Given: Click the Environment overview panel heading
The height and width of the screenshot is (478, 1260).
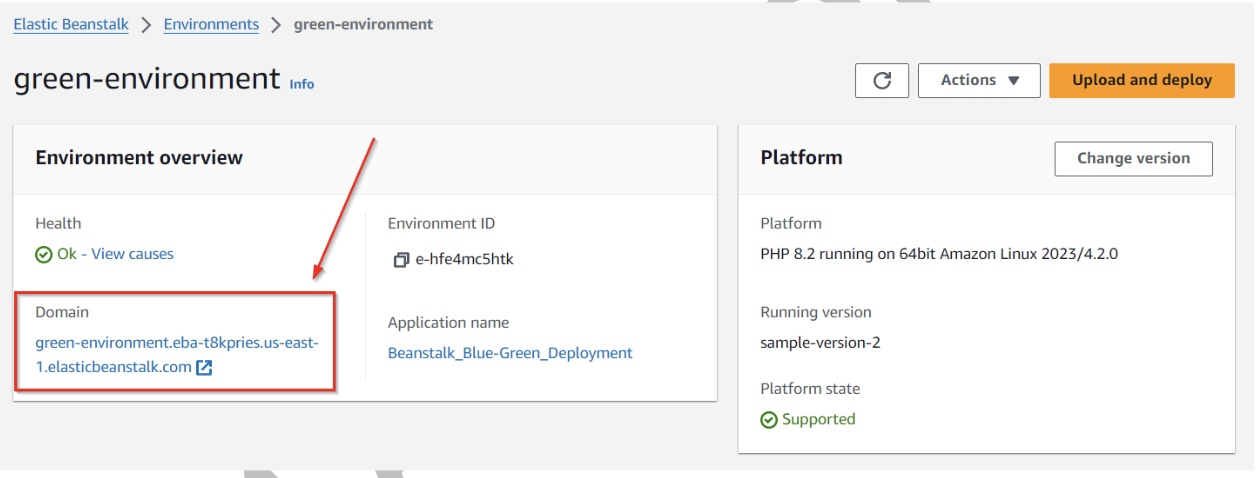Looking at the screenshot, I should tap(139, 157).
